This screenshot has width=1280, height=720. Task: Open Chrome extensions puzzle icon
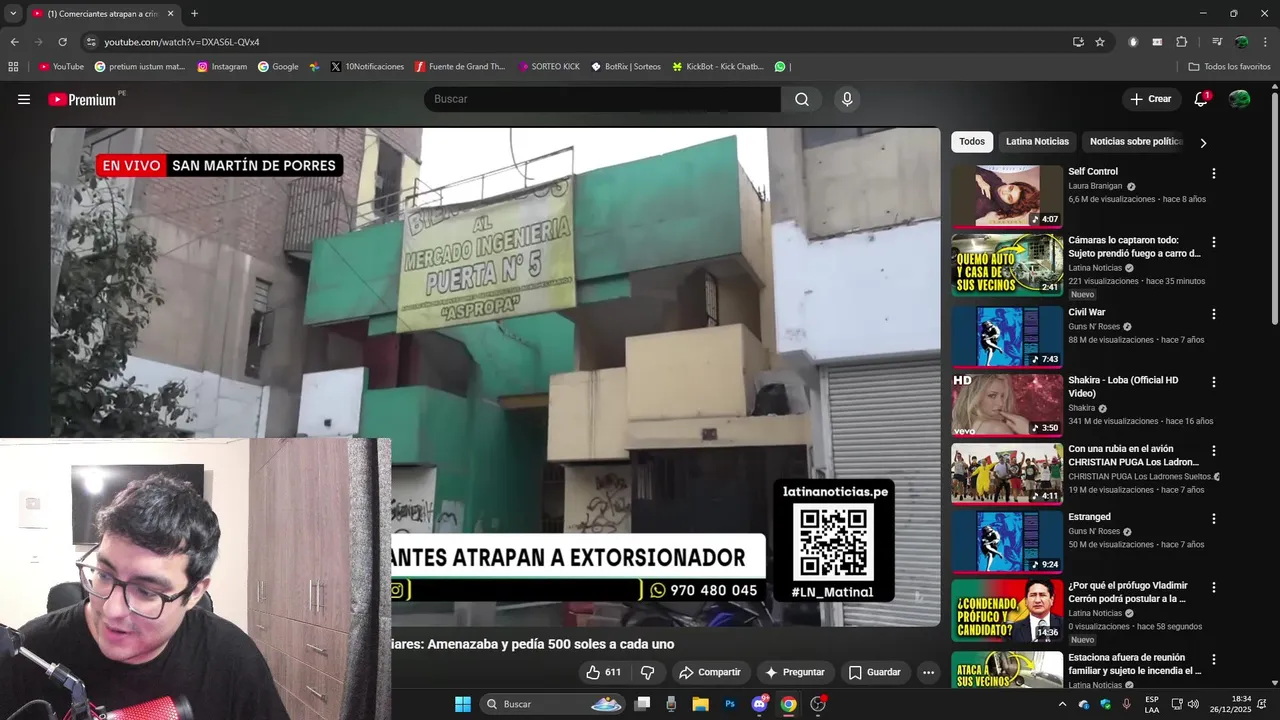1181,42
